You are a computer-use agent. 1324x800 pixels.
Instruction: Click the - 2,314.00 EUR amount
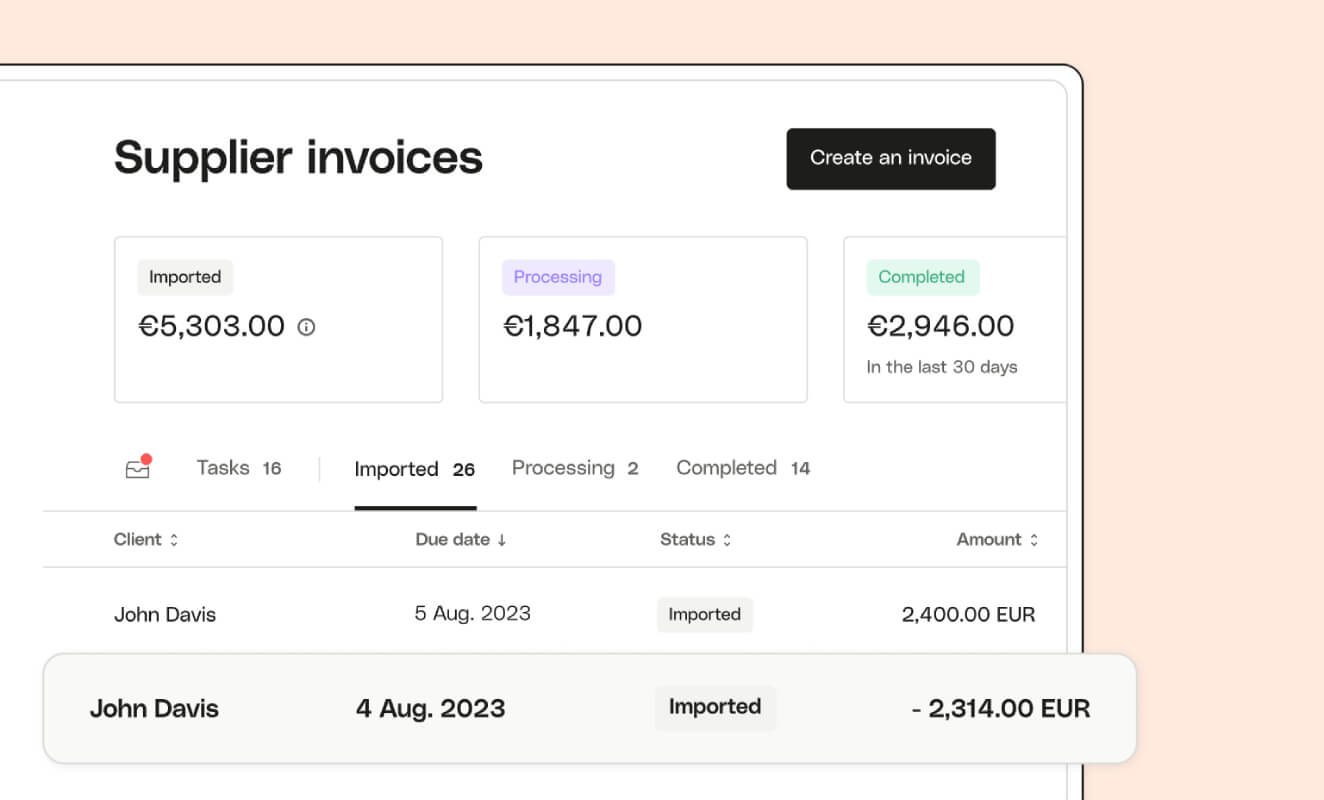tap(1001, 708)
